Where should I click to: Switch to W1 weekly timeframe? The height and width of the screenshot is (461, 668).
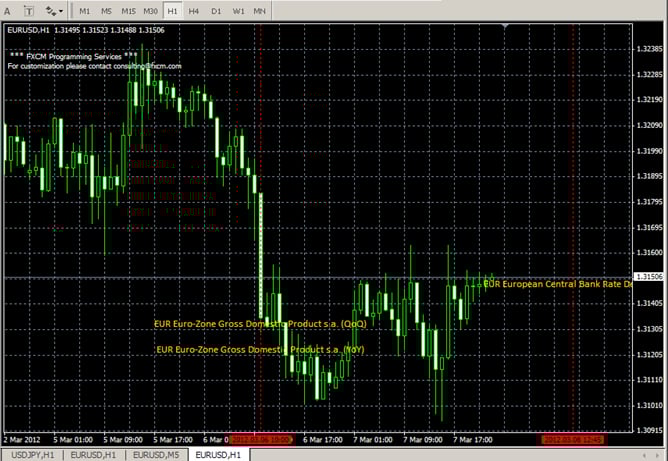238,10
